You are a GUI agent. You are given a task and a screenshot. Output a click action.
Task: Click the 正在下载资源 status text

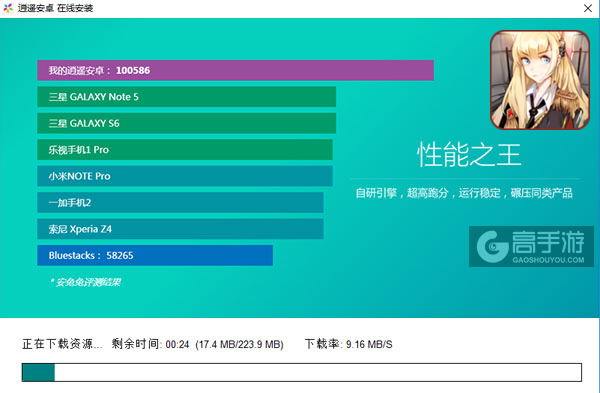[62, 344]
